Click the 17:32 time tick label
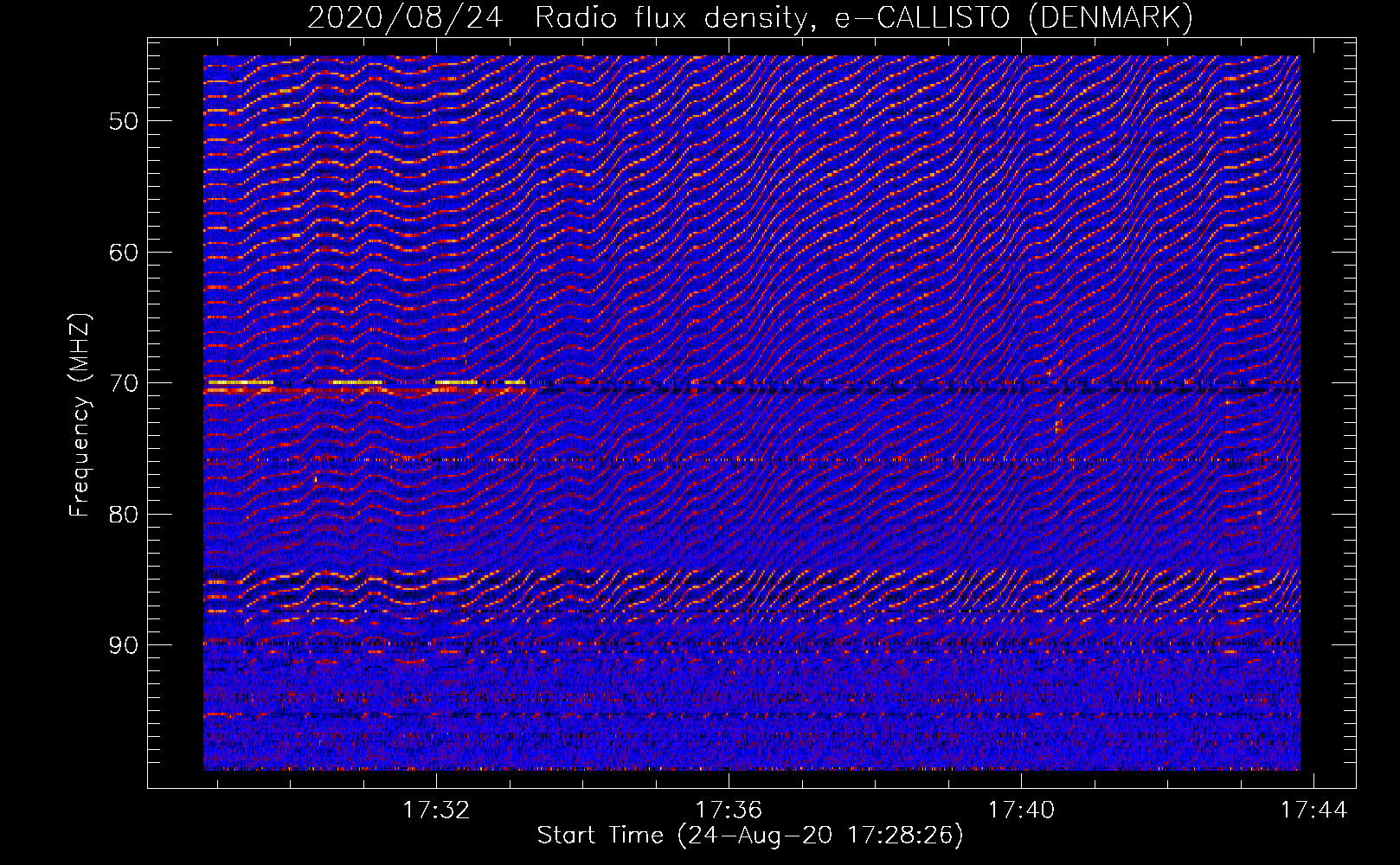Viewport: 1400px width, 865px height. (437, 811)
